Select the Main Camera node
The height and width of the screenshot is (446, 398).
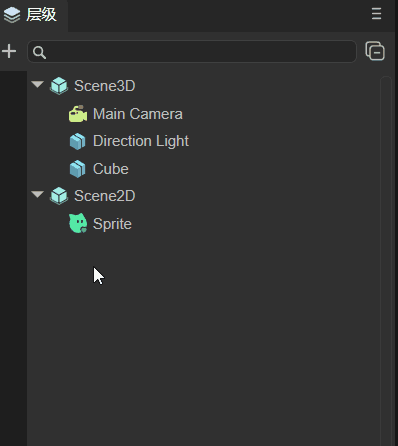pos(138,114)
